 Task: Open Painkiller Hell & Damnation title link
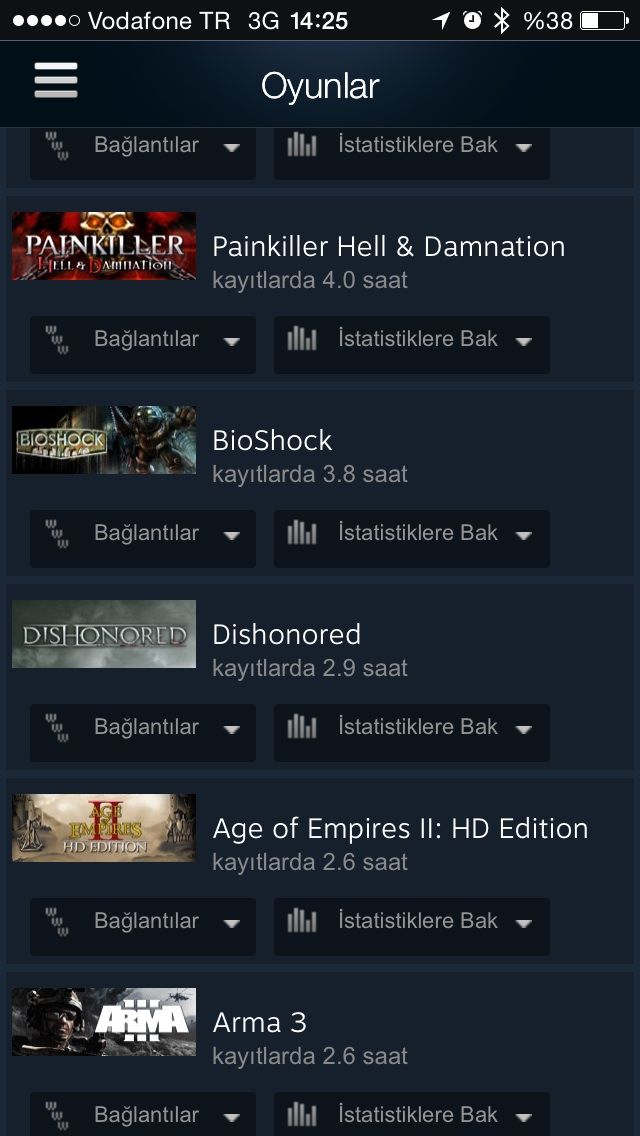tap(388, 246)
